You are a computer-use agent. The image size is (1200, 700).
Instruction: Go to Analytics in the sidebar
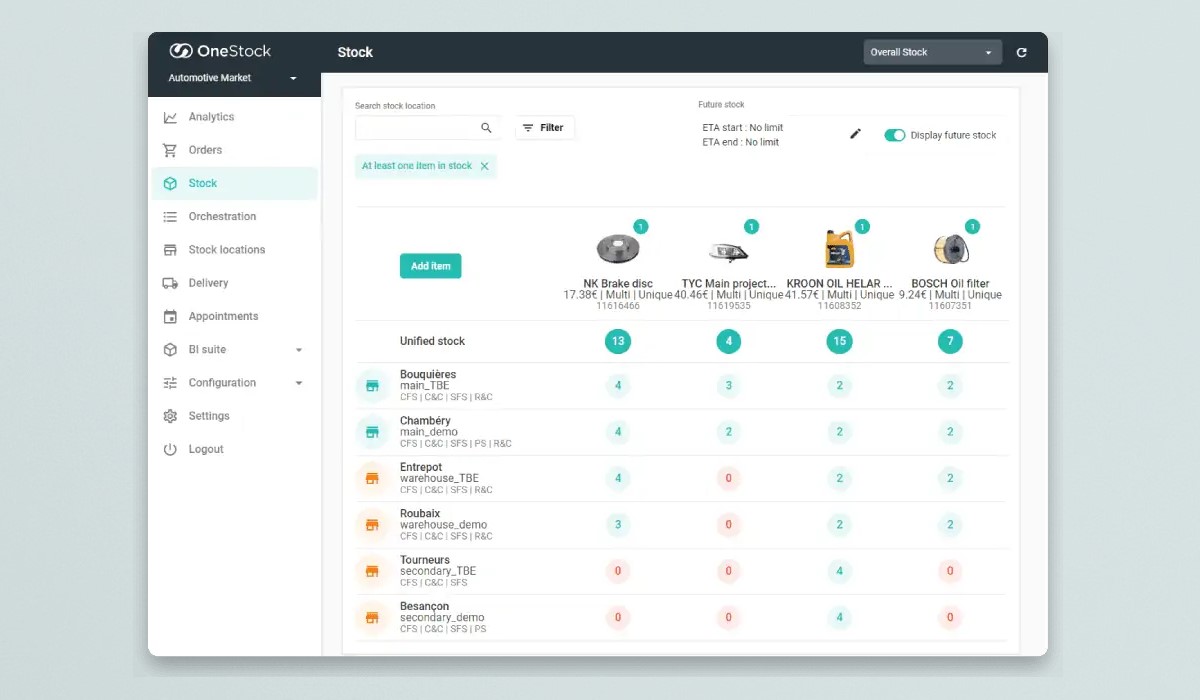(x=211, y=117)
